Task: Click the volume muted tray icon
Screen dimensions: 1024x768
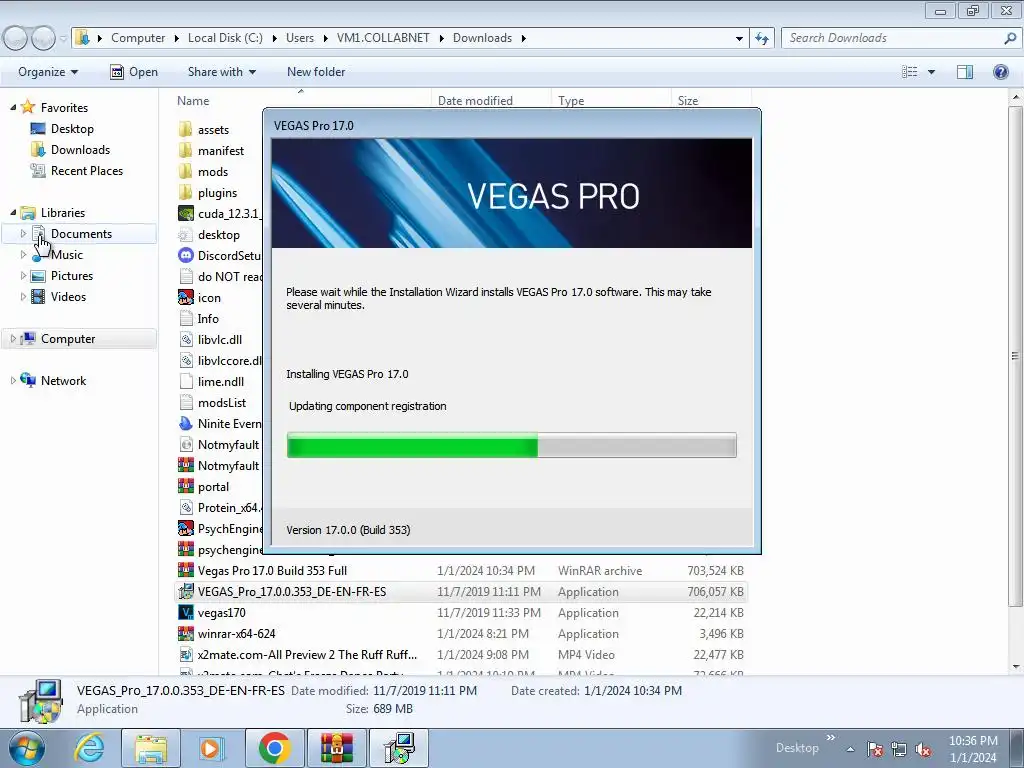Action: tap(923, 750)
